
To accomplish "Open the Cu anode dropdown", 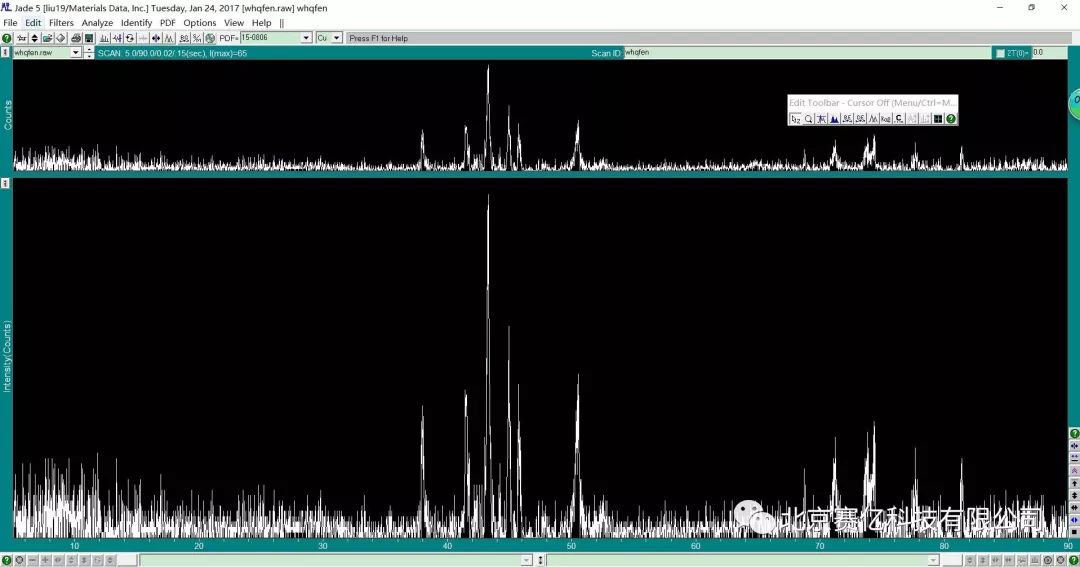I will 336,38.
